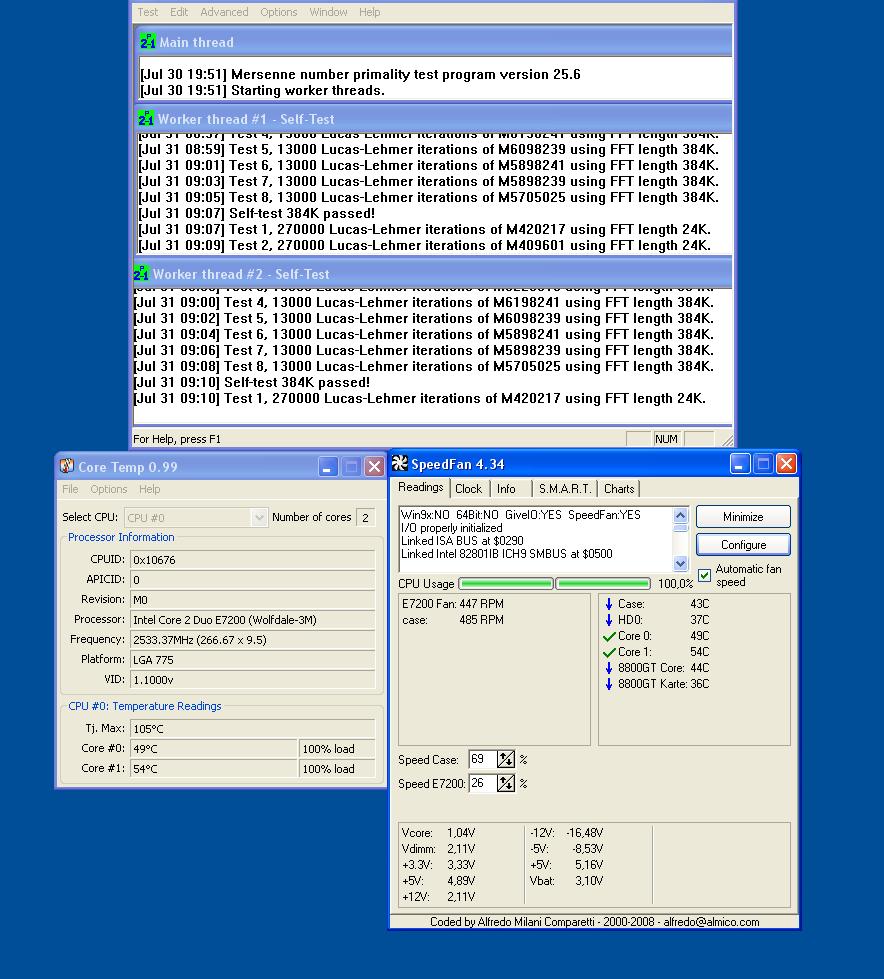The width and height of the screenshot is (884, 979).
Task: Click the down arrow icon beside HD0 temperature
Action: click(x=609, y=620)
